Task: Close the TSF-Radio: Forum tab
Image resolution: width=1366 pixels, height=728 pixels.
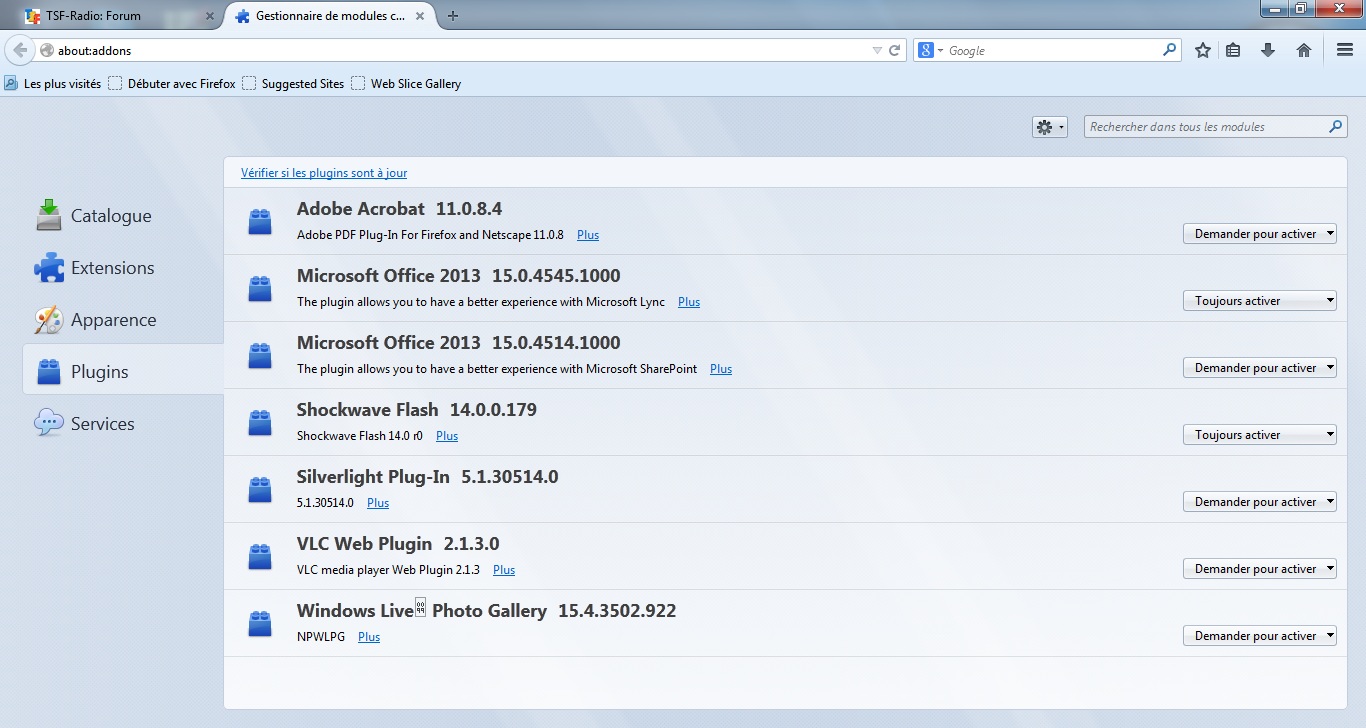Action: tap(209, 16)
